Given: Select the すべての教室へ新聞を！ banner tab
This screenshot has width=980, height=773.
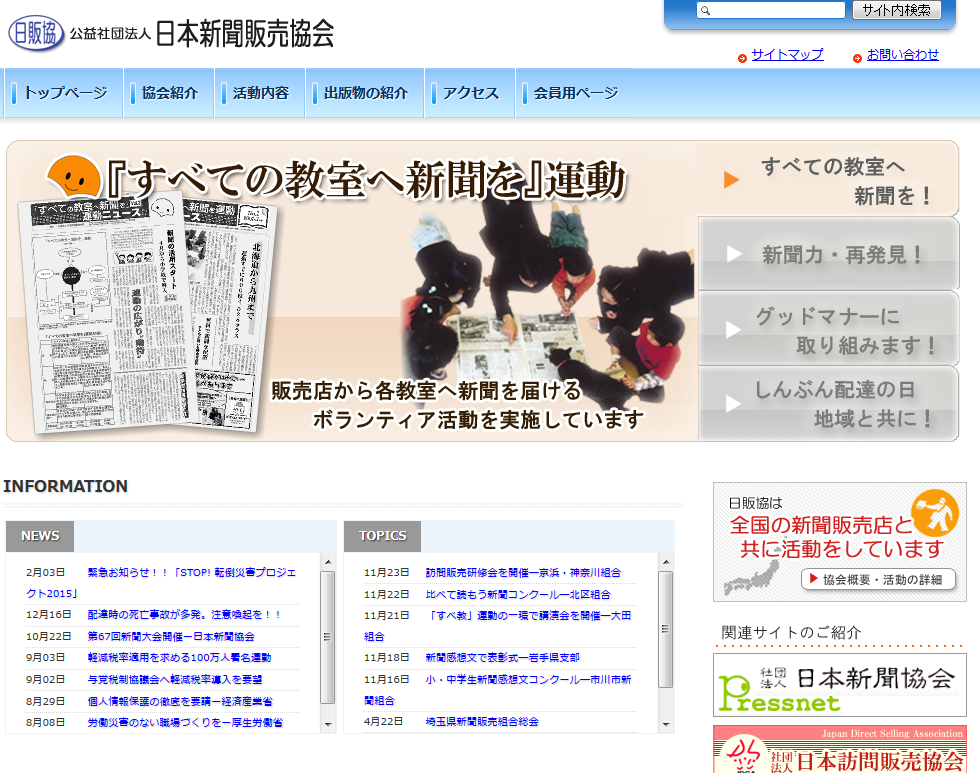Looking at the screenshot, I should click(x=828, y=179).
